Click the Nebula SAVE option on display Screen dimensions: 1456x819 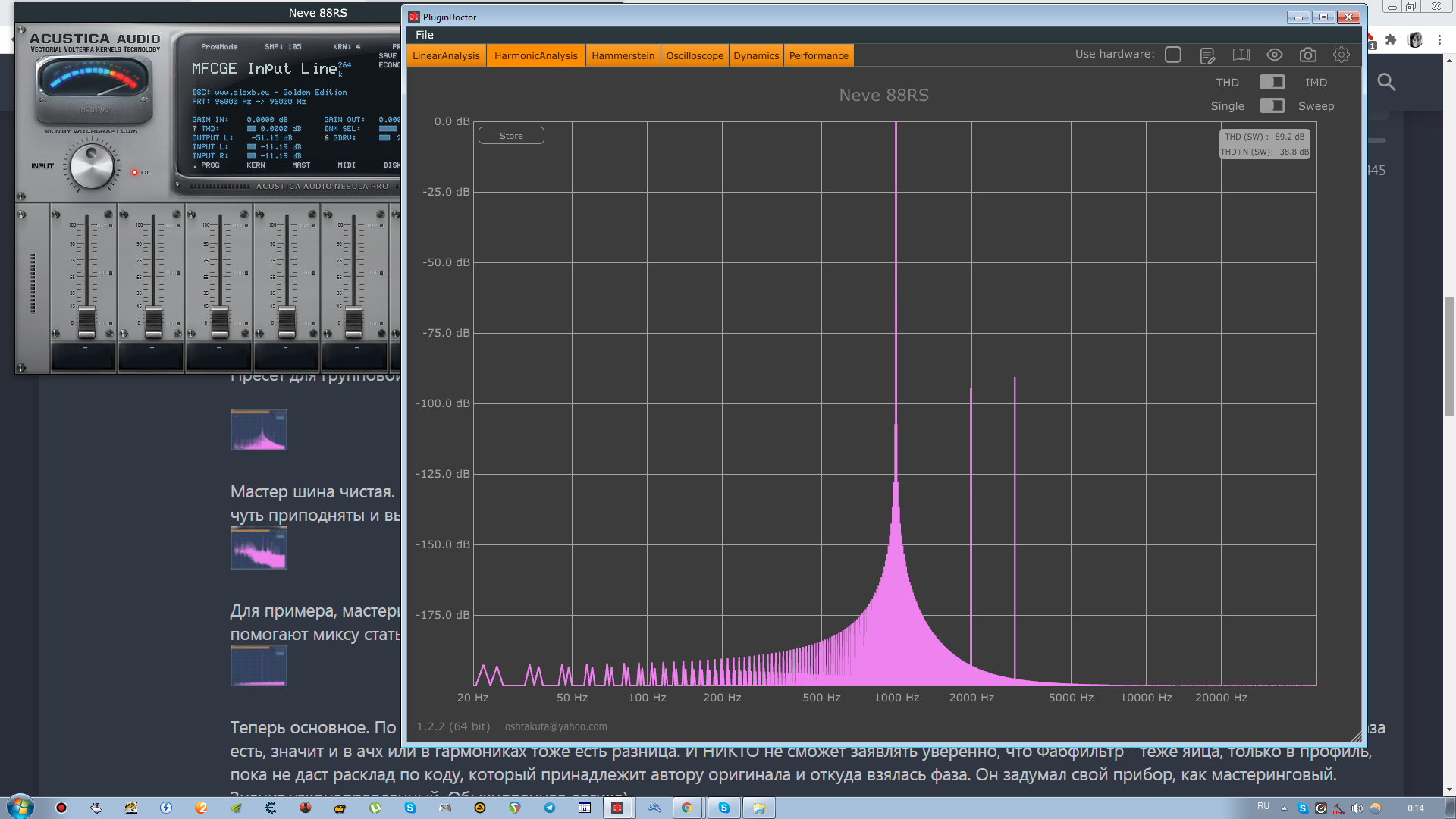[x=388, y=55]
